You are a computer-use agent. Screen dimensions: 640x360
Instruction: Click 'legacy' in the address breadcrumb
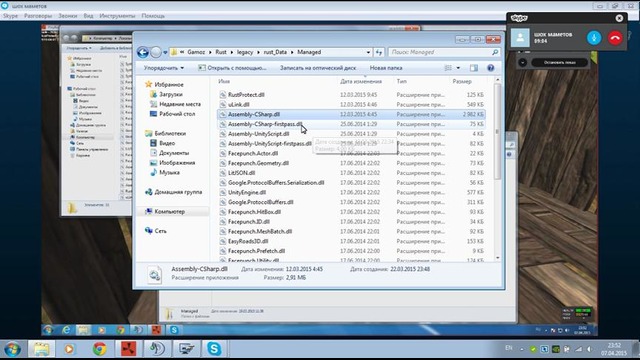click(x=245, y=52)
